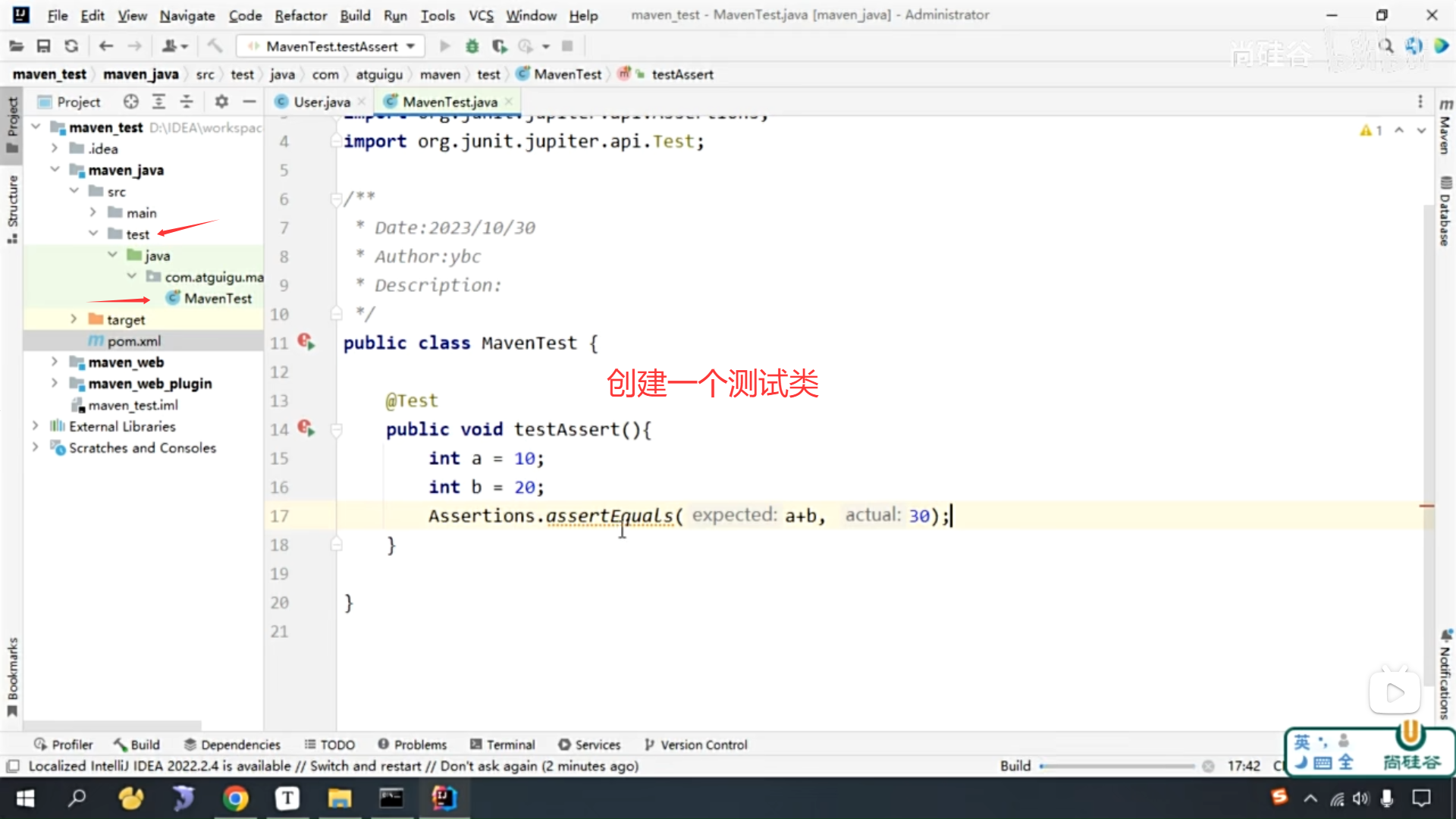Open Project panel settings gear
The image size is (1456, 819).
[221, 102]
